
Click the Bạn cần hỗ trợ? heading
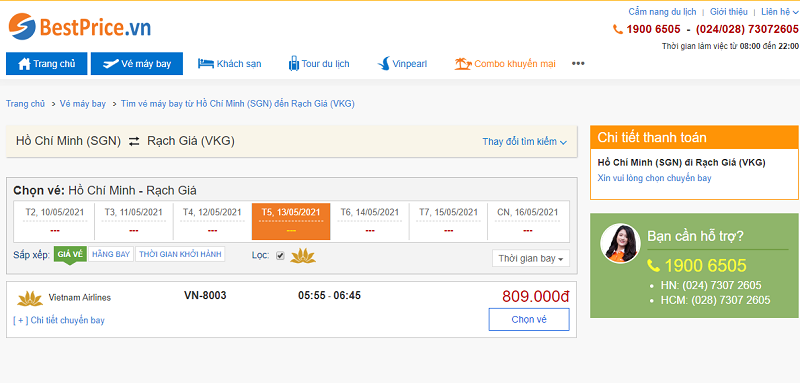coord(695,236)
